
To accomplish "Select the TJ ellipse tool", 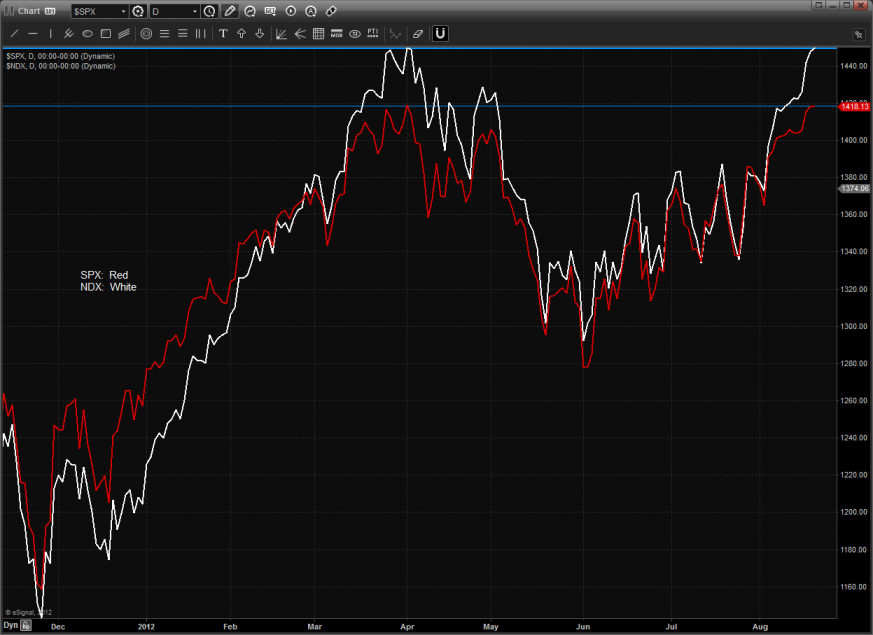I will pos(355,34).
